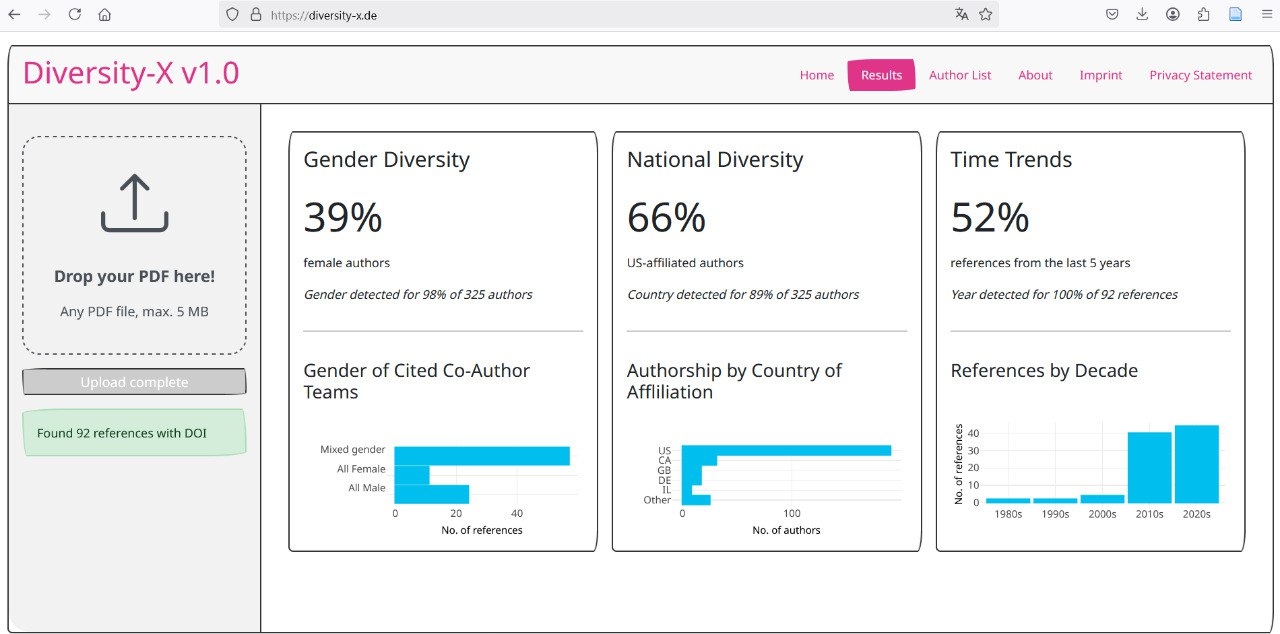The height and width of the screenshot is (634, 1280).
Task: Click the URL address bar field
Action: pos(600,15)
